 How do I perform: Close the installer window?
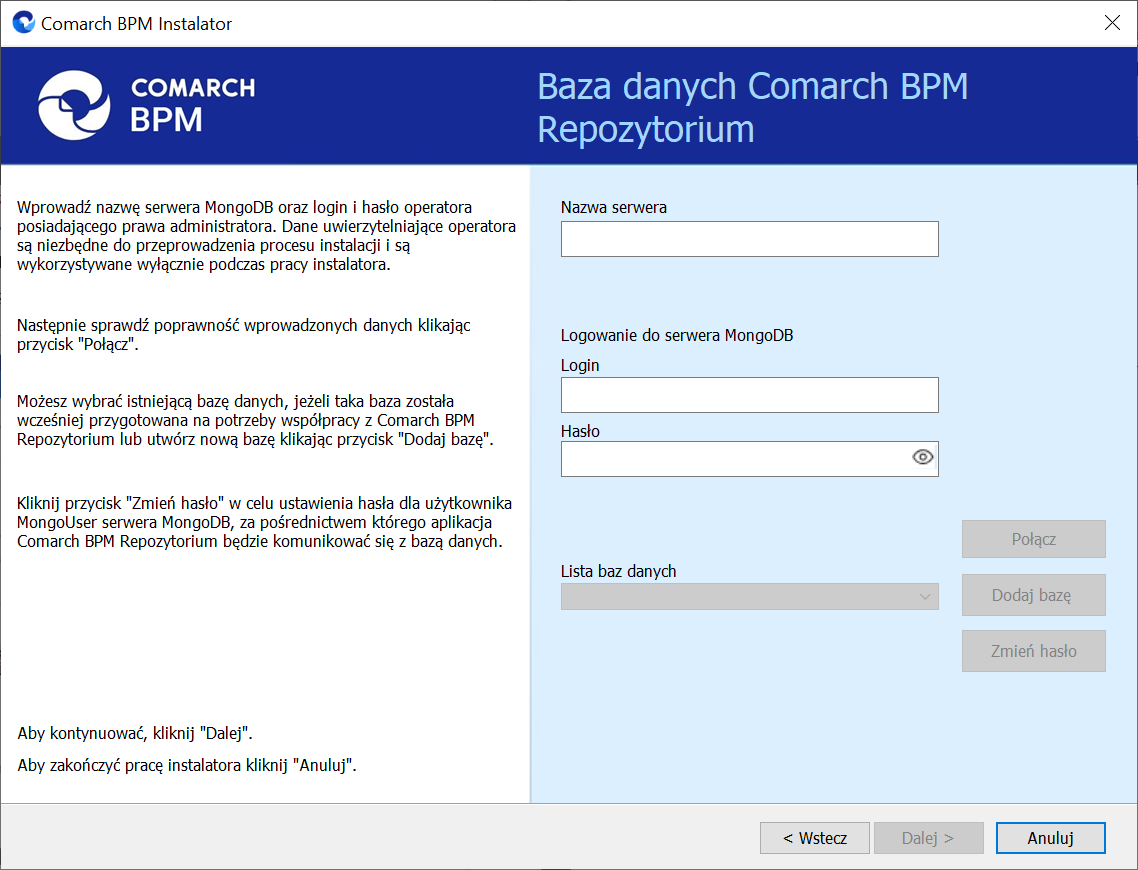pyautogui.click(x=1112, y=23)
